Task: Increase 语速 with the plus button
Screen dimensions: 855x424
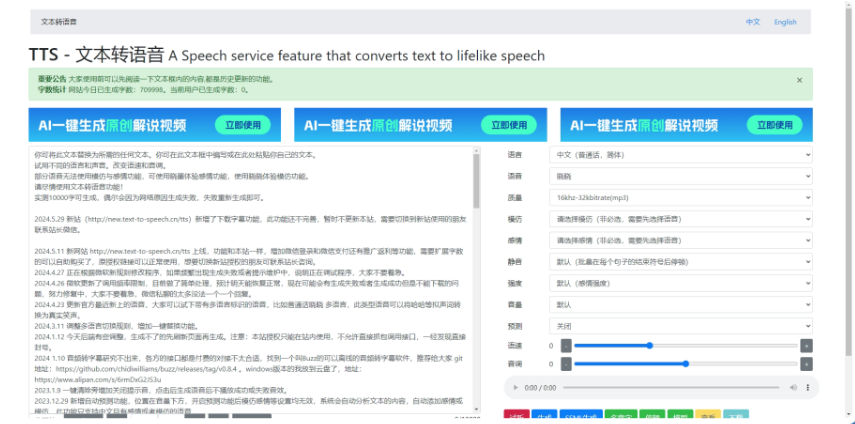Action: tap(806, 345)
